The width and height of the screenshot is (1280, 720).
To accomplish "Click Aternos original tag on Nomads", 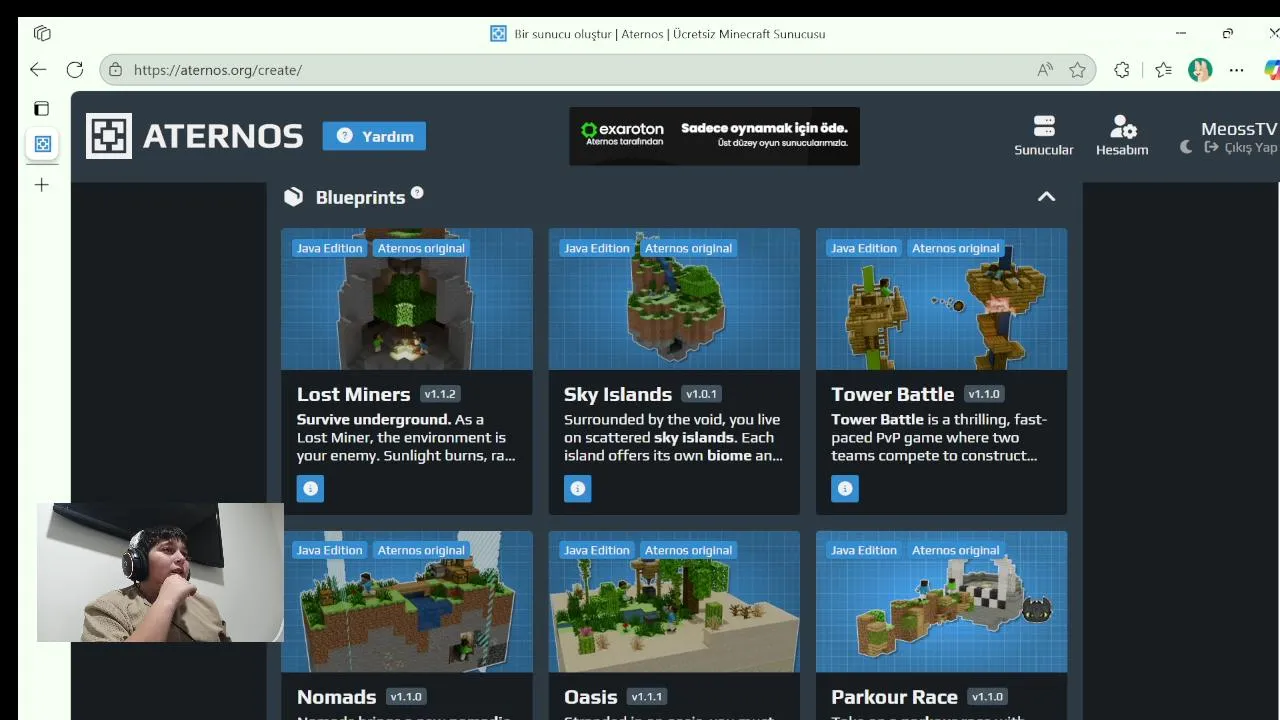I will pos(421,550).
